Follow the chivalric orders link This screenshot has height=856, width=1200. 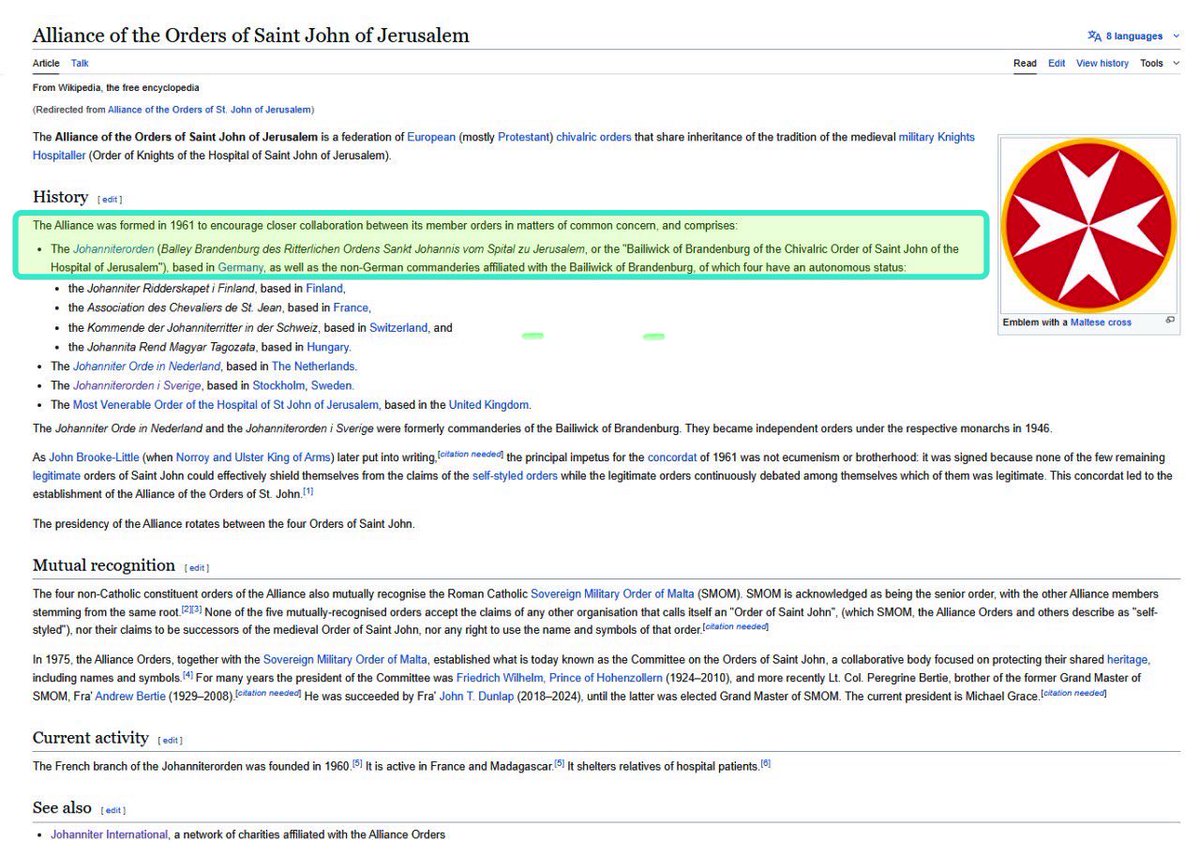click(x=593, y=137)
